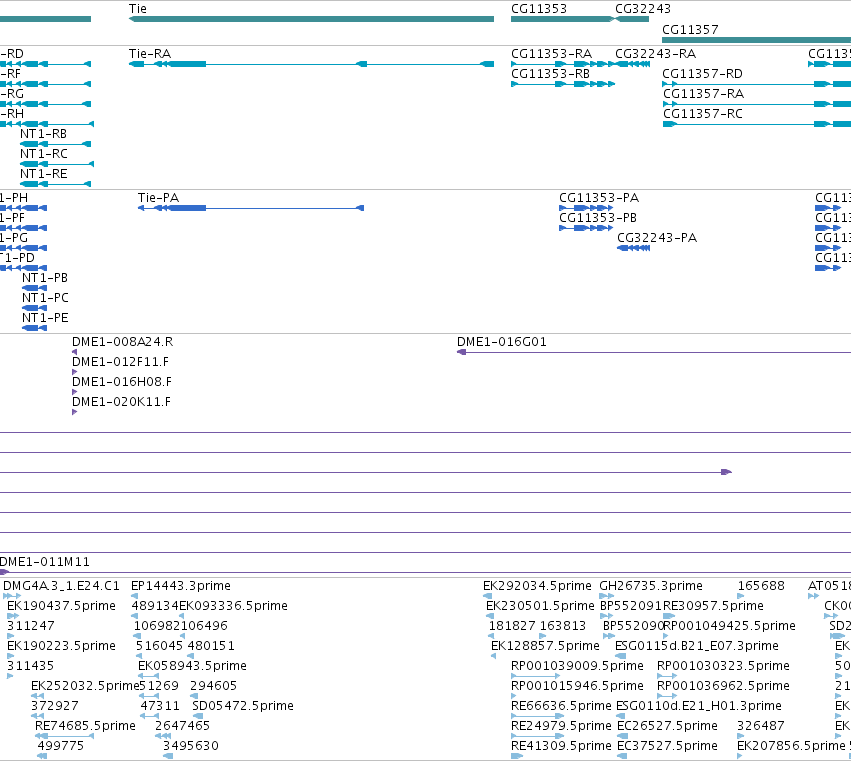The image size is (851, 761).
Task: Open the RE66636.5prime EST label
Action: pyautogui.click(x=561, y=706)
